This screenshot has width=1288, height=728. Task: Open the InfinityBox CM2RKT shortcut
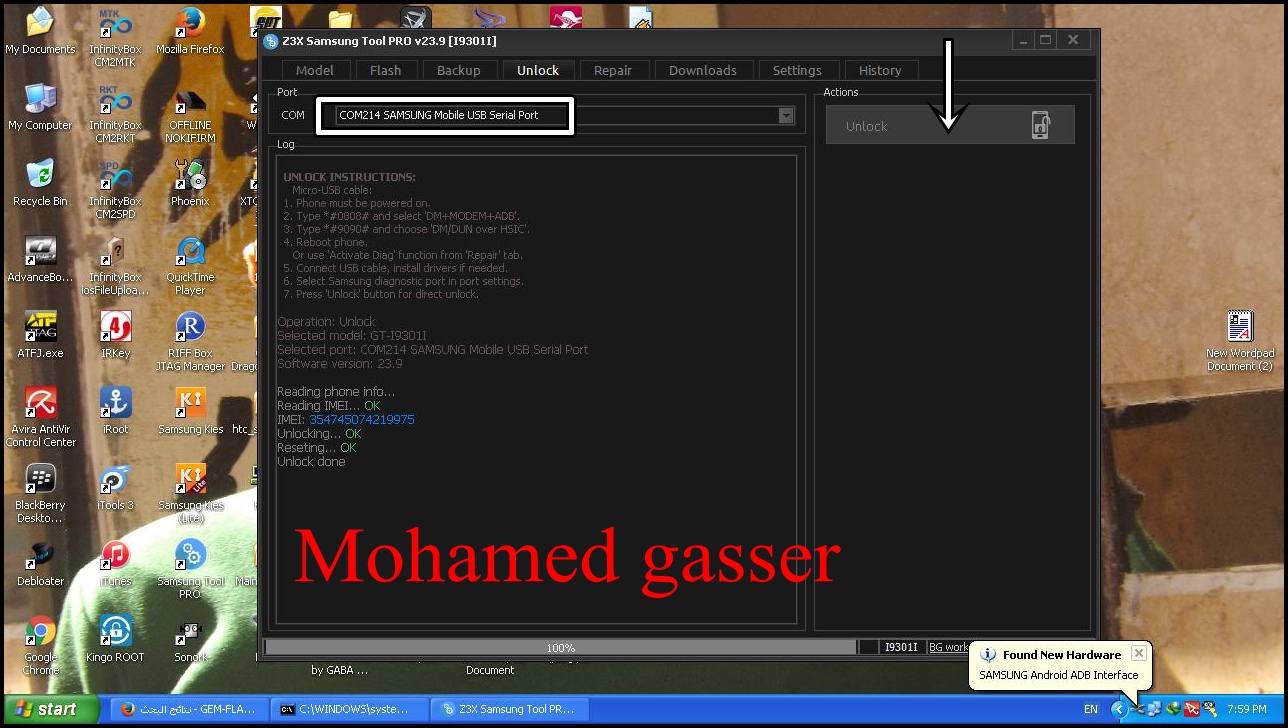[x=115, y=112]
